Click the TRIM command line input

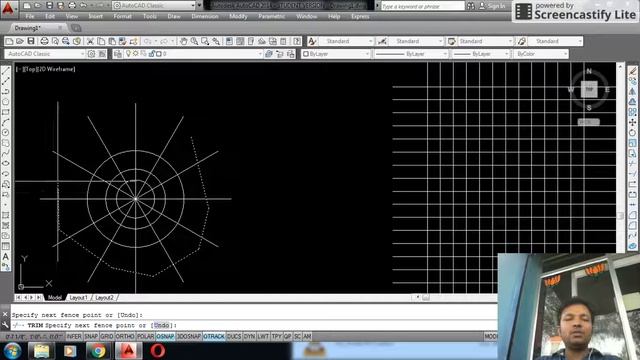click(253, 325)
